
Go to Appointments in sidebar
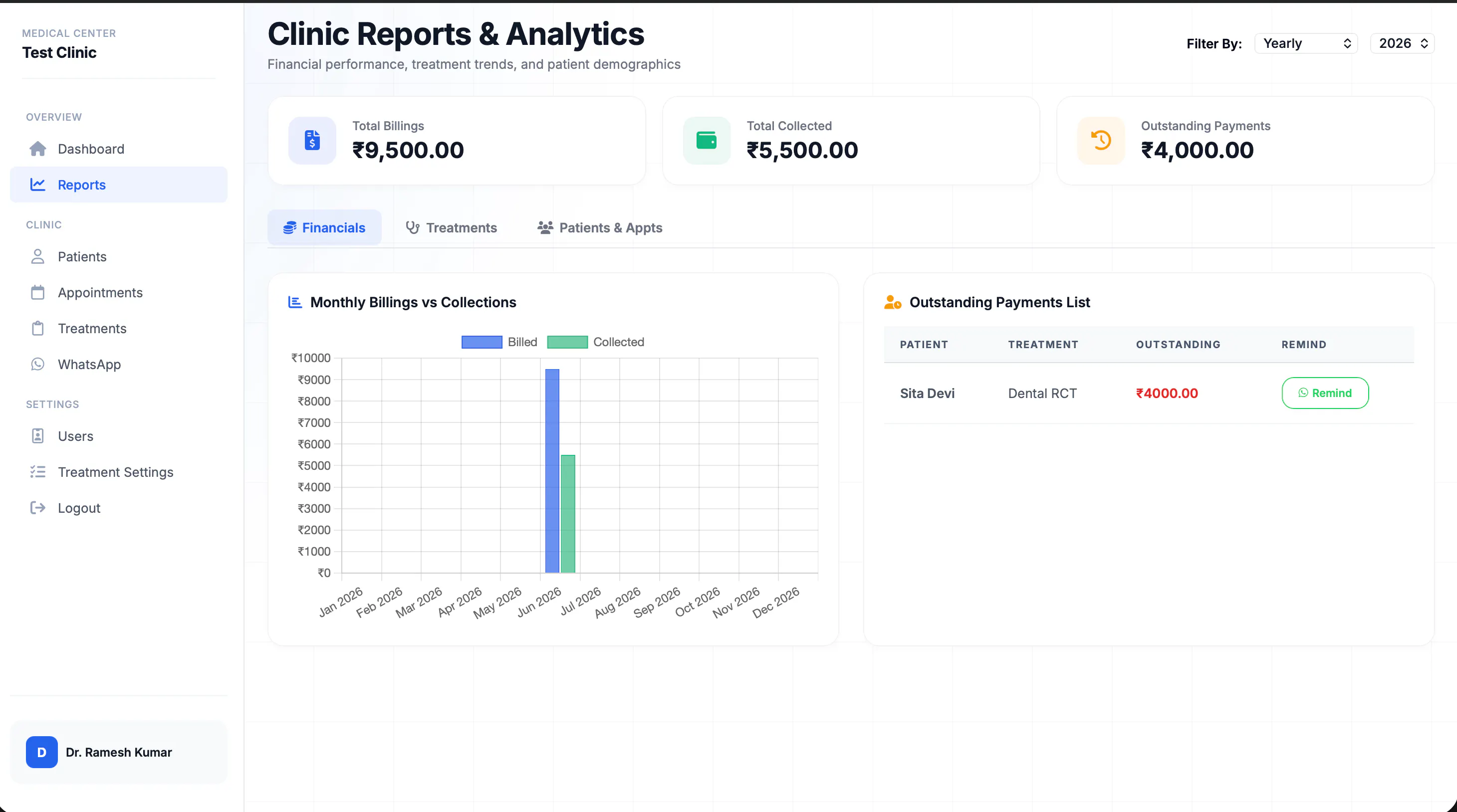pos(119,292)
